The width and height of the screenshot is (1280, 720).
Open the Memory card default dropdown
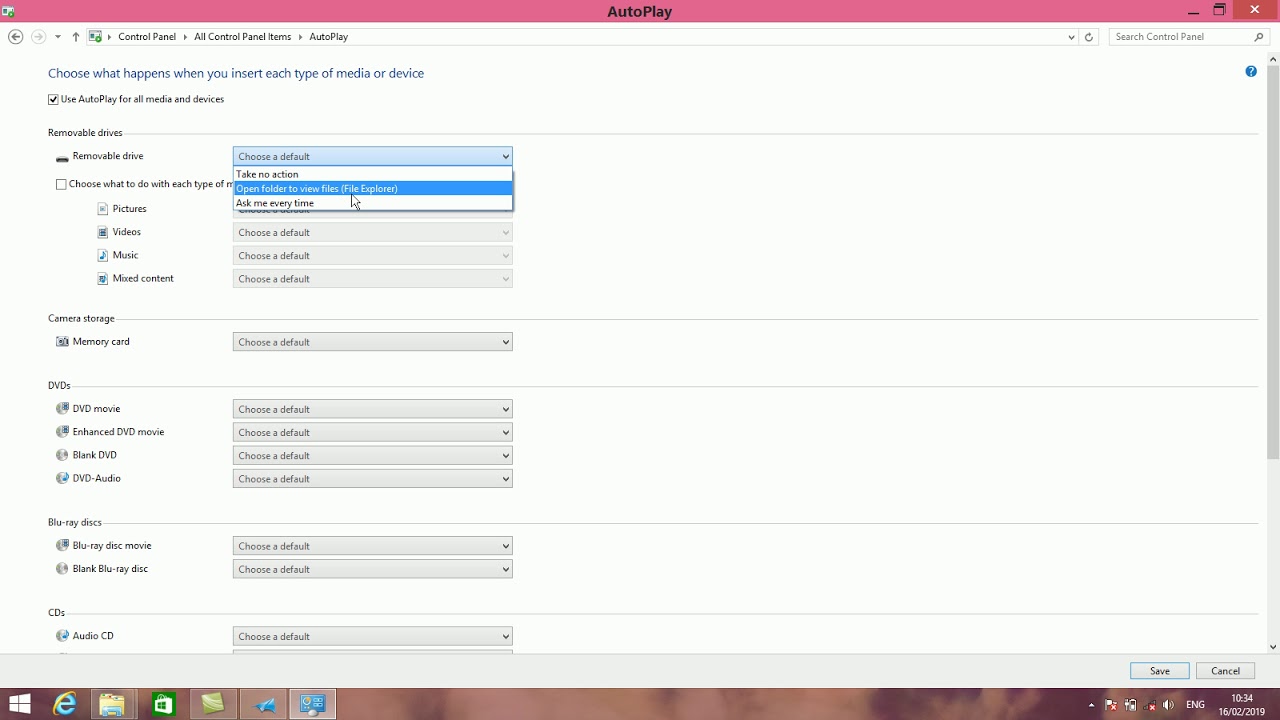pos(372,342)
